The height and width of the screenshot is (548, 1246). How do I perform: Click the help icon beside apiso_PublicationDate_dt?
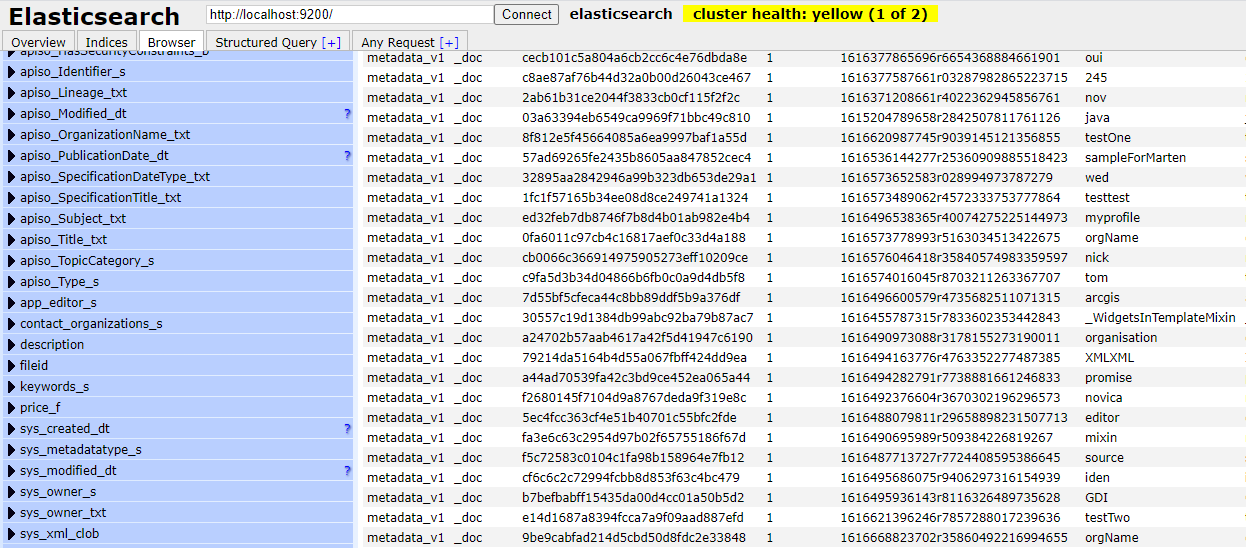point(347,156)
